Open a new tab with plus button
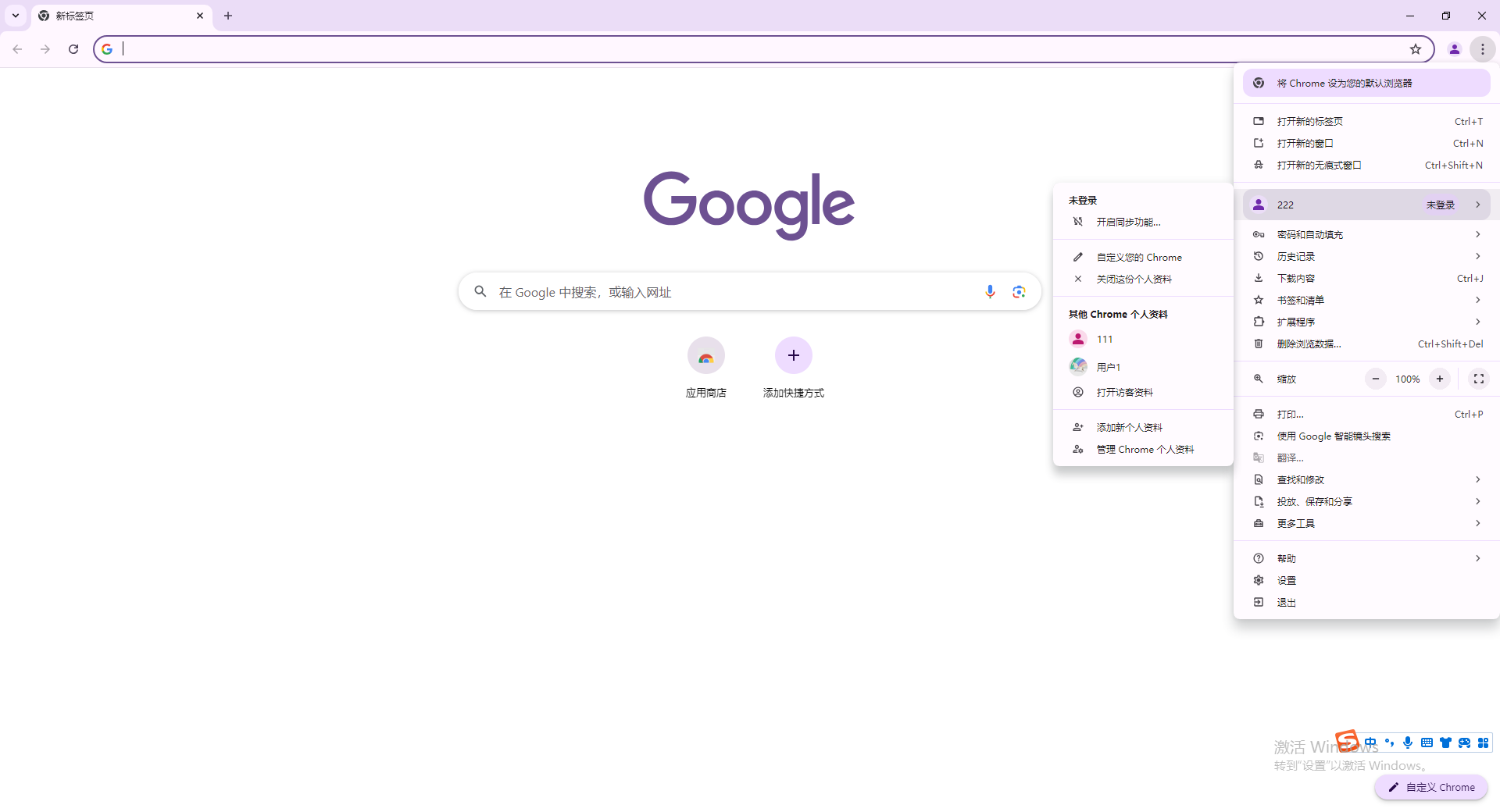1500x812 pixels. (x=228, y=16)
